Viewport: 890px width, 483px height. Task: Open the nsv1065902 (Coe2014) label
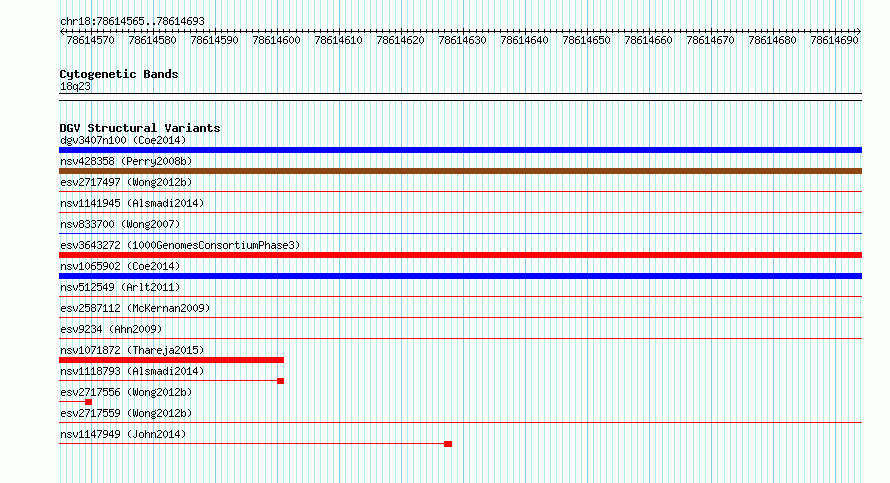(120, 266)
